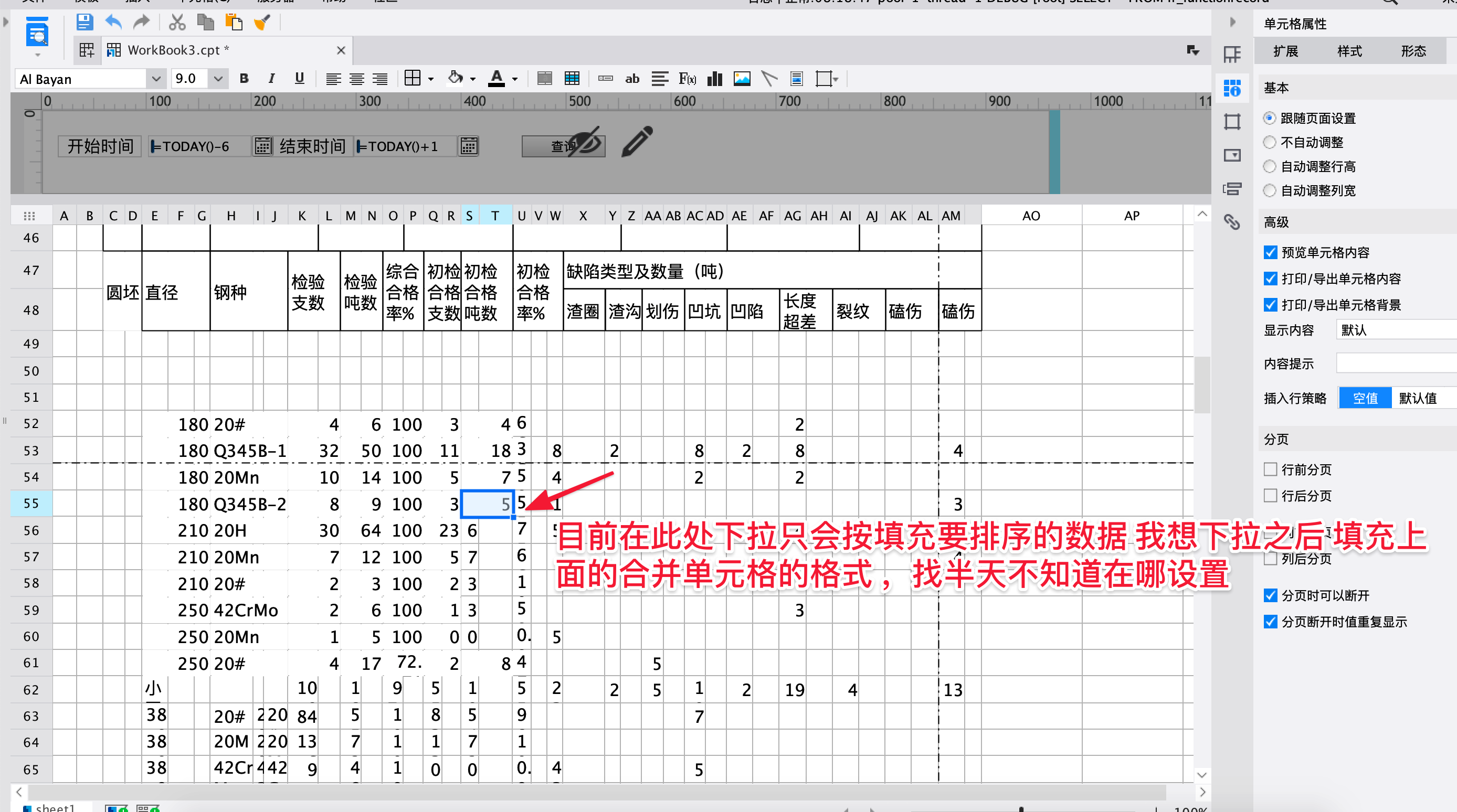Insert plain text using the ab icon
Viewport: 1457px width, 812px height.
[632, 79]
